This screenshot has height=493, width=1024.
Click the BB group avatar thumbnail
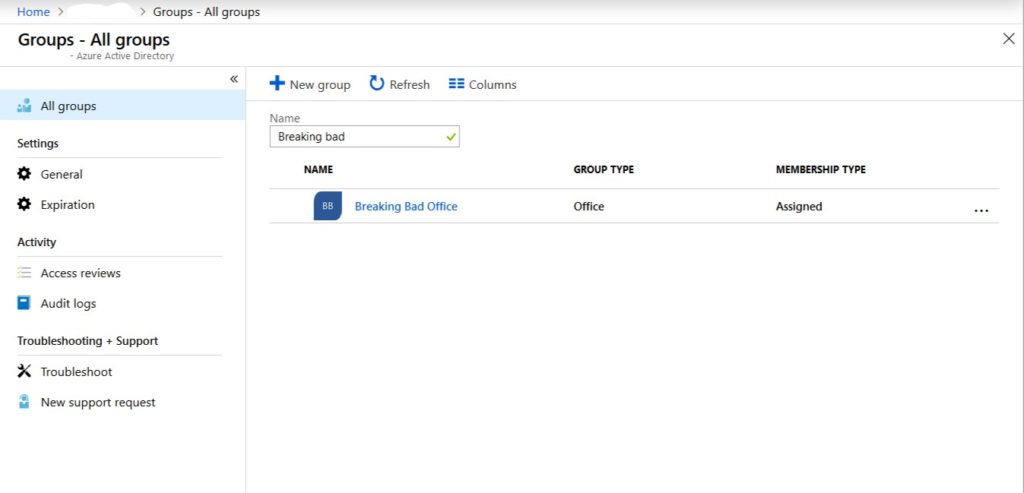(328, 206)
